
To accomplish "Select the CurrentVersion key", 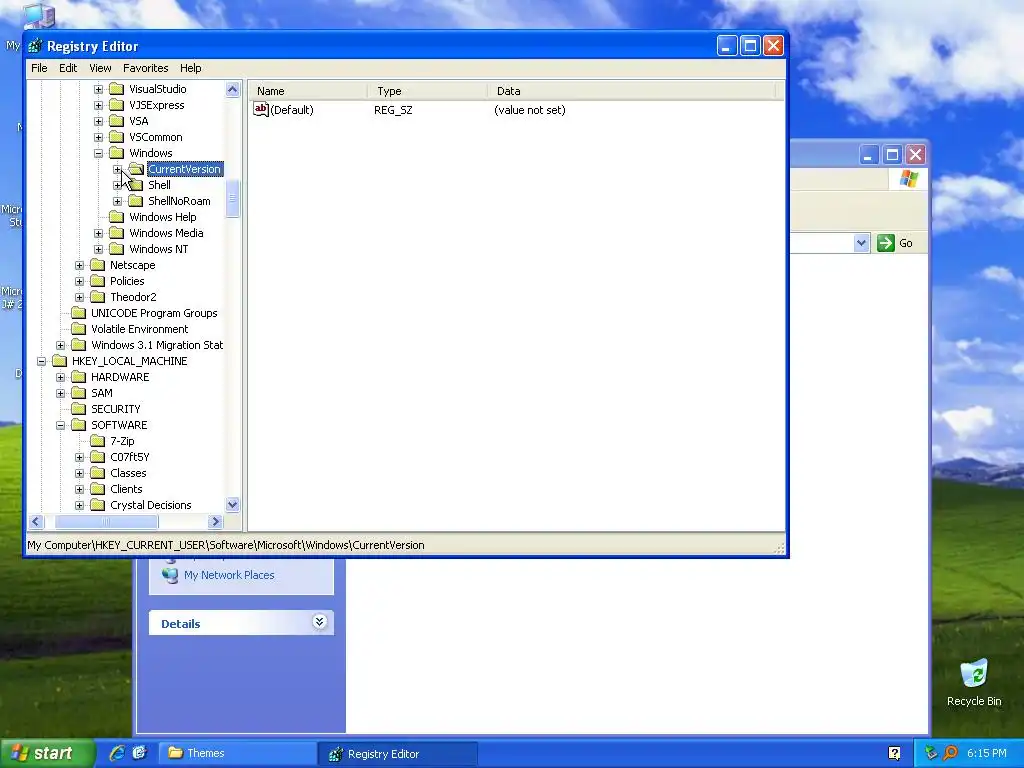I will [x=185, y=169].
